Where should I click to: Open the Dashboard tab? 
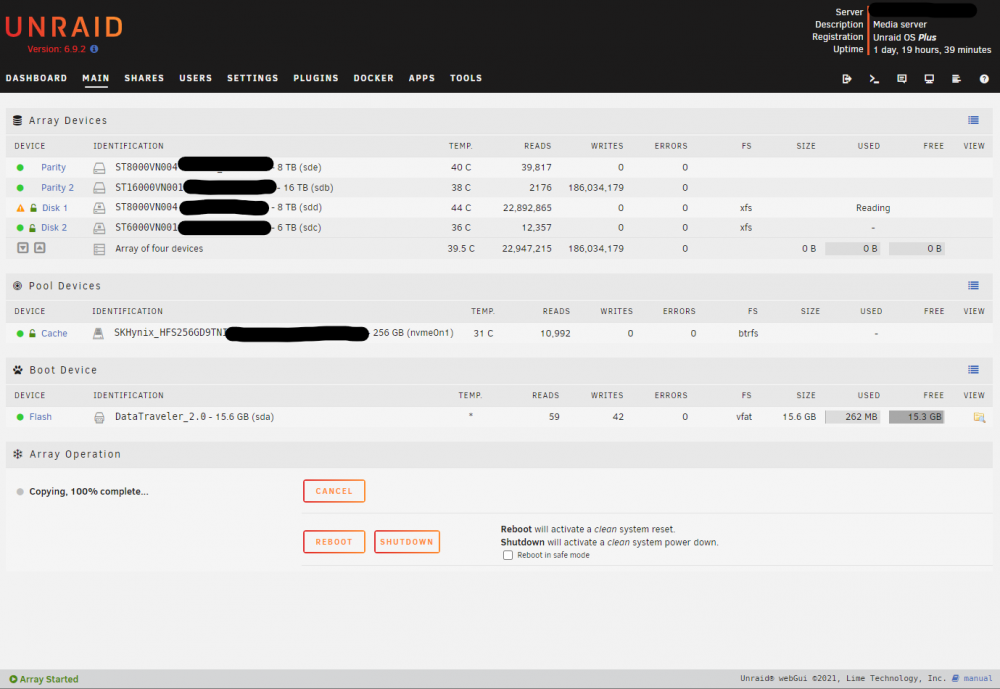coord(36,78)
